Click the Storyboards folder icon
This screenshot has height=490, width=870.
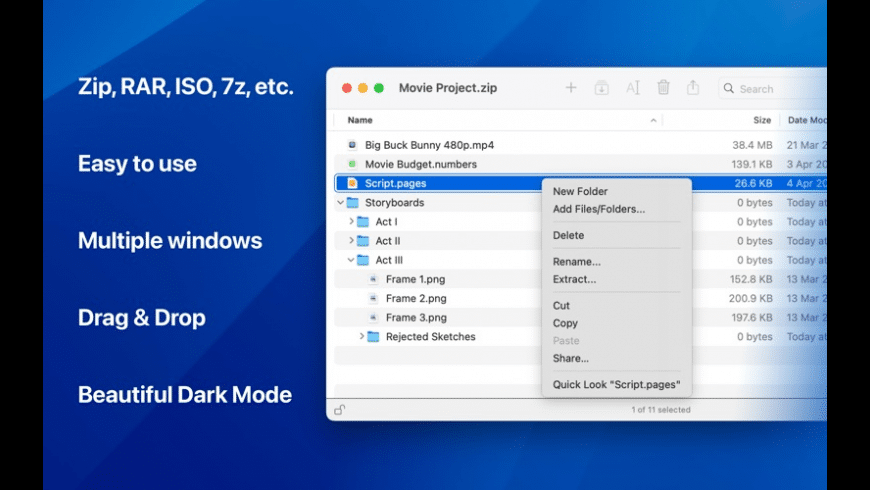click(x=352, y=203)
